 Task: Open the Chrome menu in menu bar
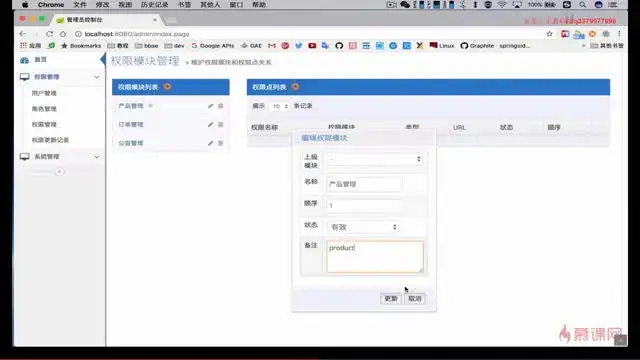tap(51, 5)
